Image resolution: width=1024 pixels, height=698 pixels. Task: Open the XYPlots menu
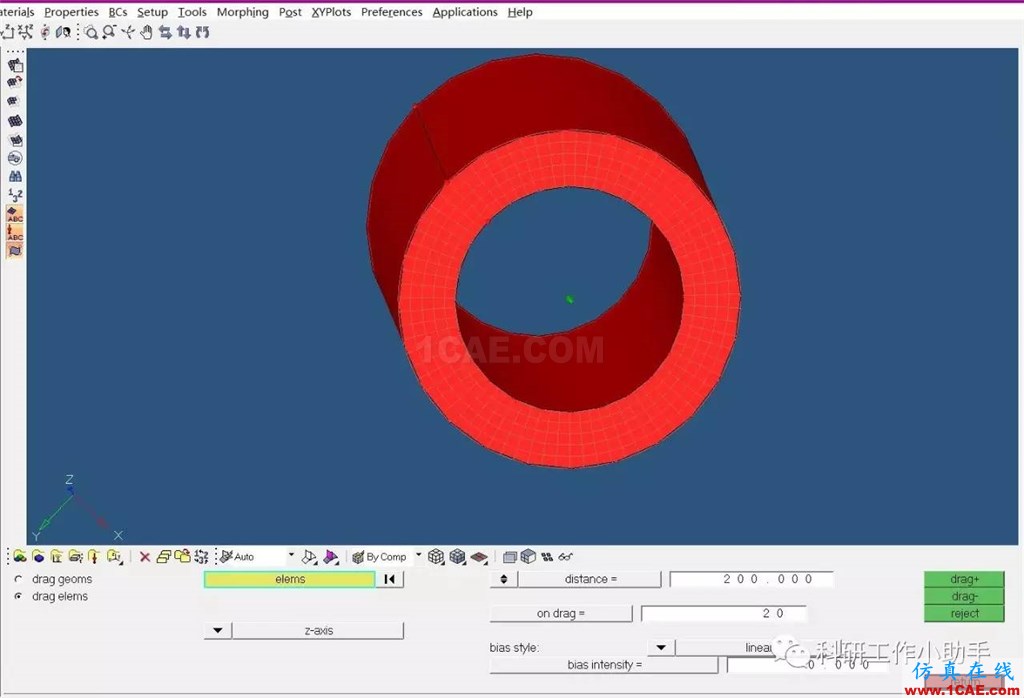331,12
